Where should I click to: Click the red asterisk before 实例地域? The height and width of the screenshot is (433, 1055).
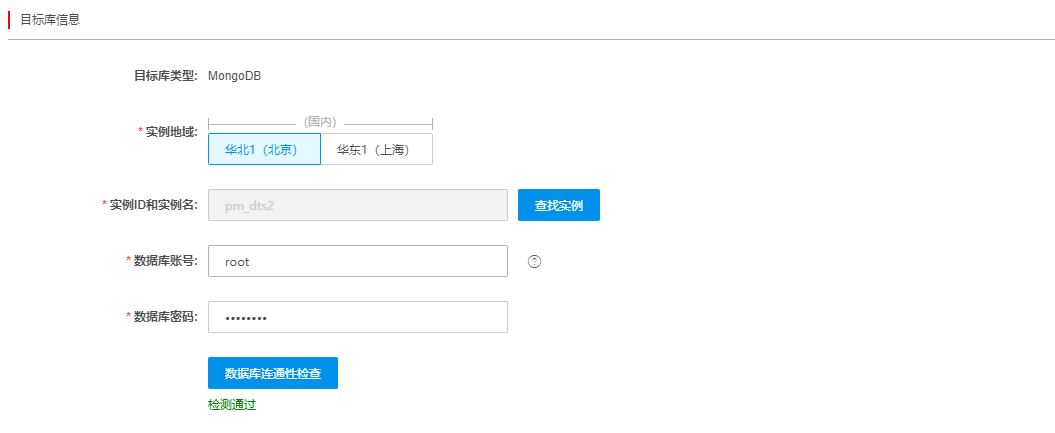pyautogui.click(x=141, y=130)
